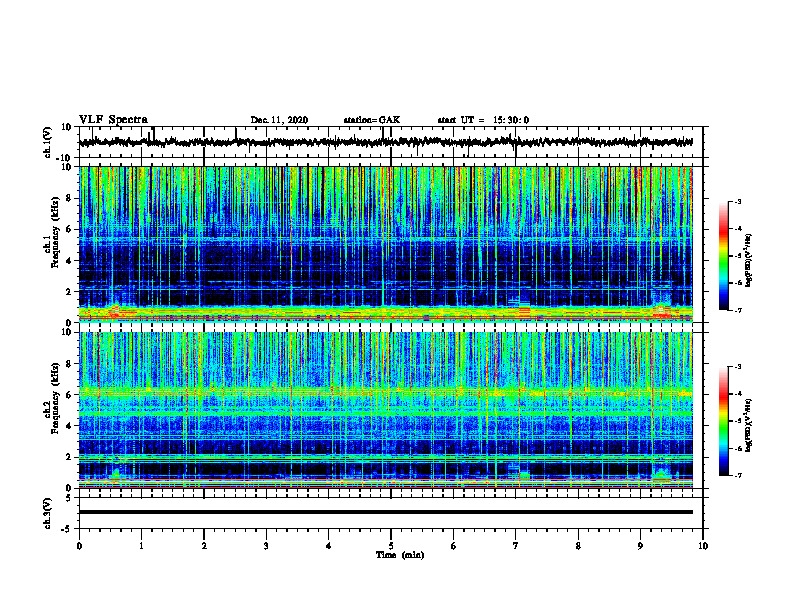Click the "-5" tick on the ch.3 axis
The width and height of the screenshot is (792, 612).
tap(68, 529)
